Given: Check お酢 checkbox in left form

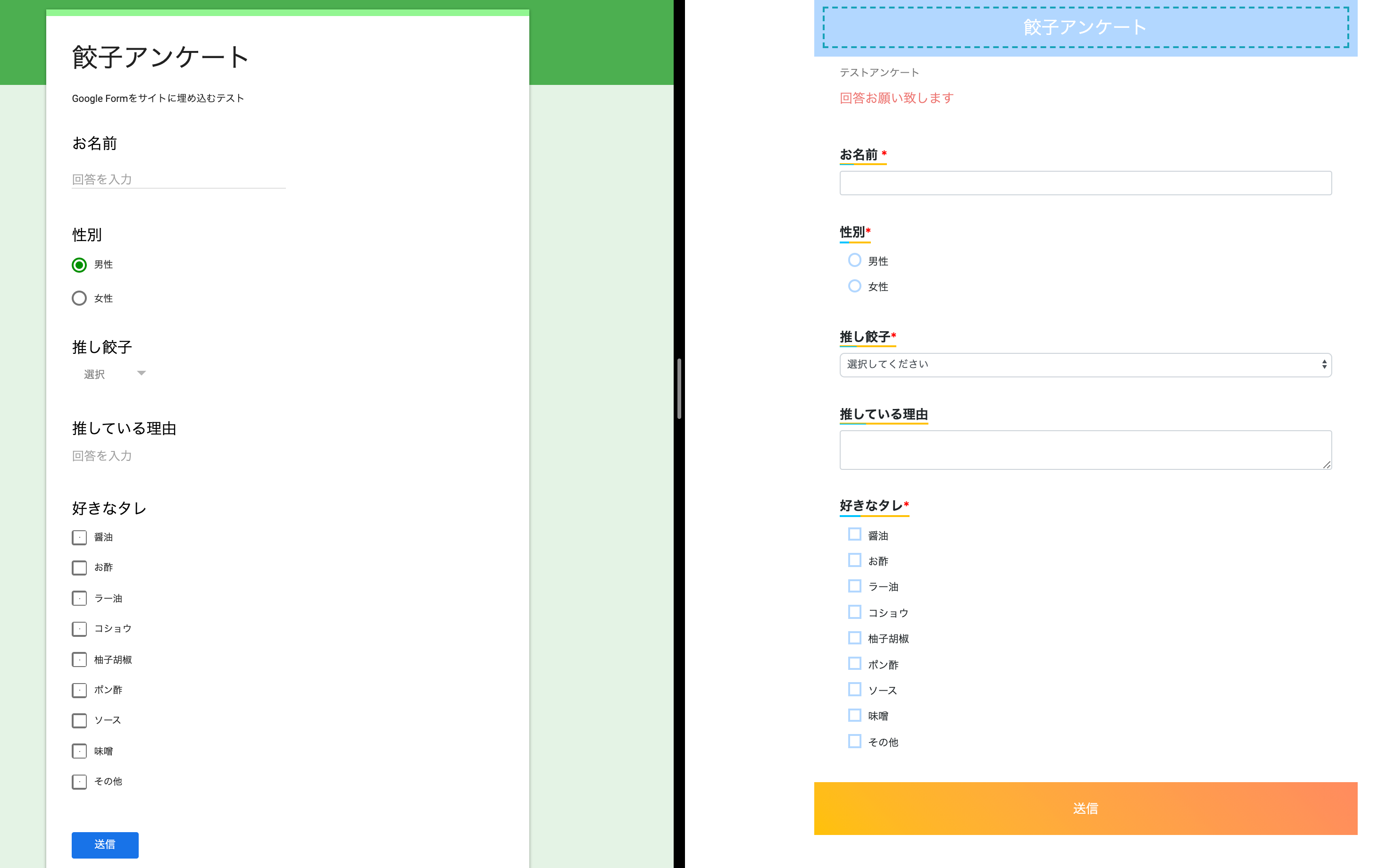Looking at the screenshot, I should [x=79, y=568].
